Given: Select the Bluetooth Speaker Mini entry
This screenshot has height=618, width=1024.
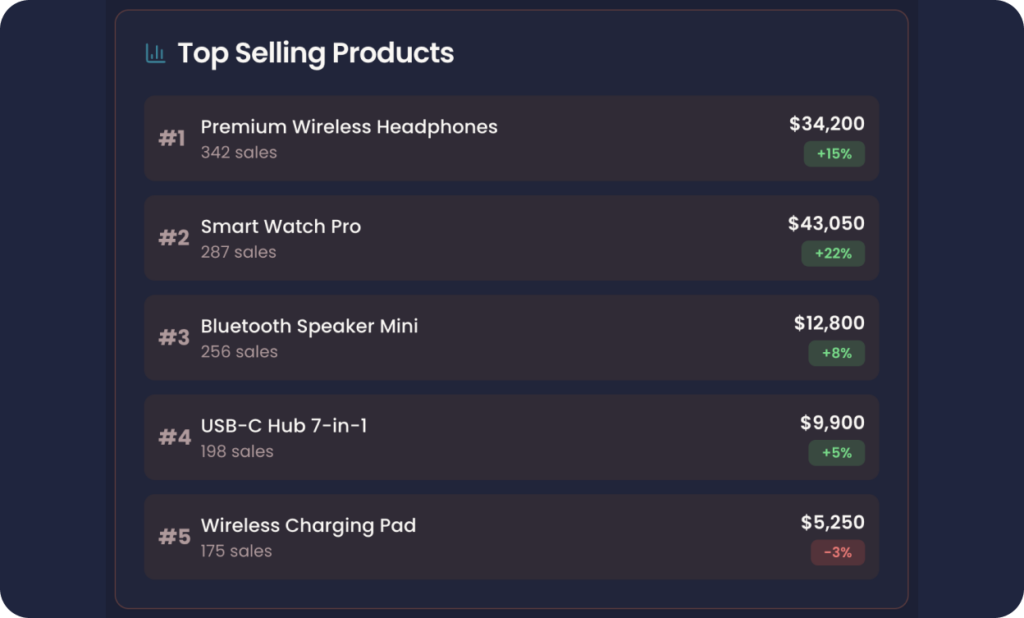Looking at the screenshot, I should (511, 338).
